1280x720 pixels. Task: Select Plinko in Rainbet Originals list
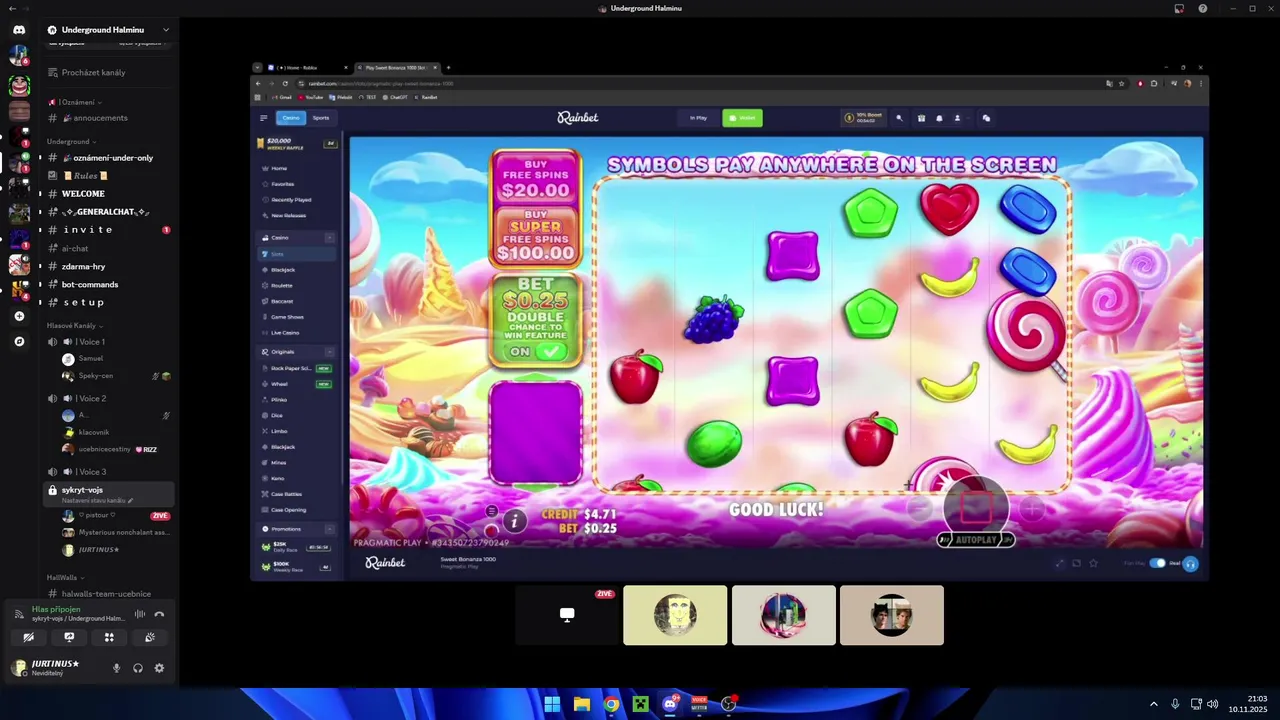click(296, 399)
